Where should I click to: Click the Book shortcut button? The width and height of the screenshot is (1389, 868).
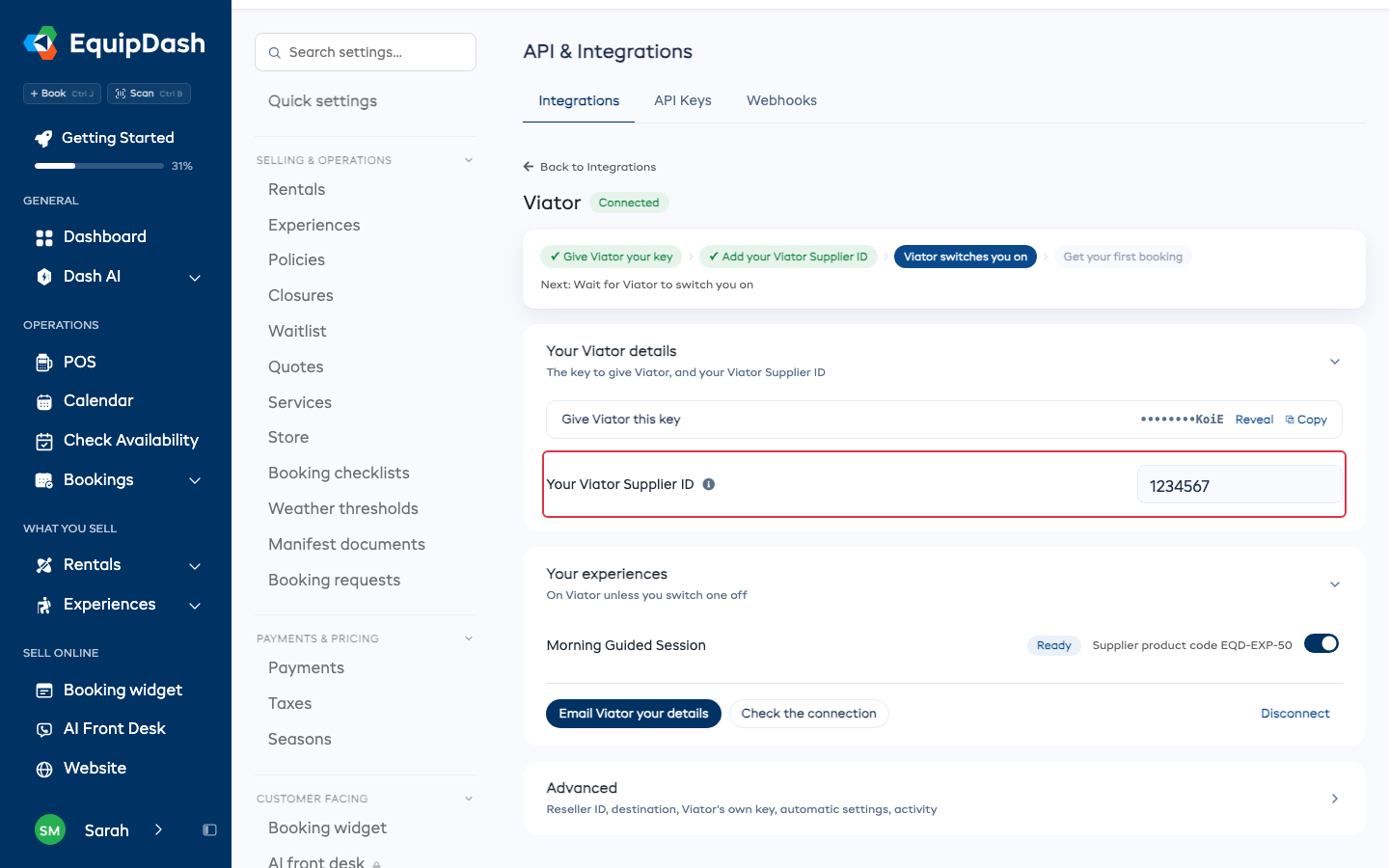click(62, 94)
